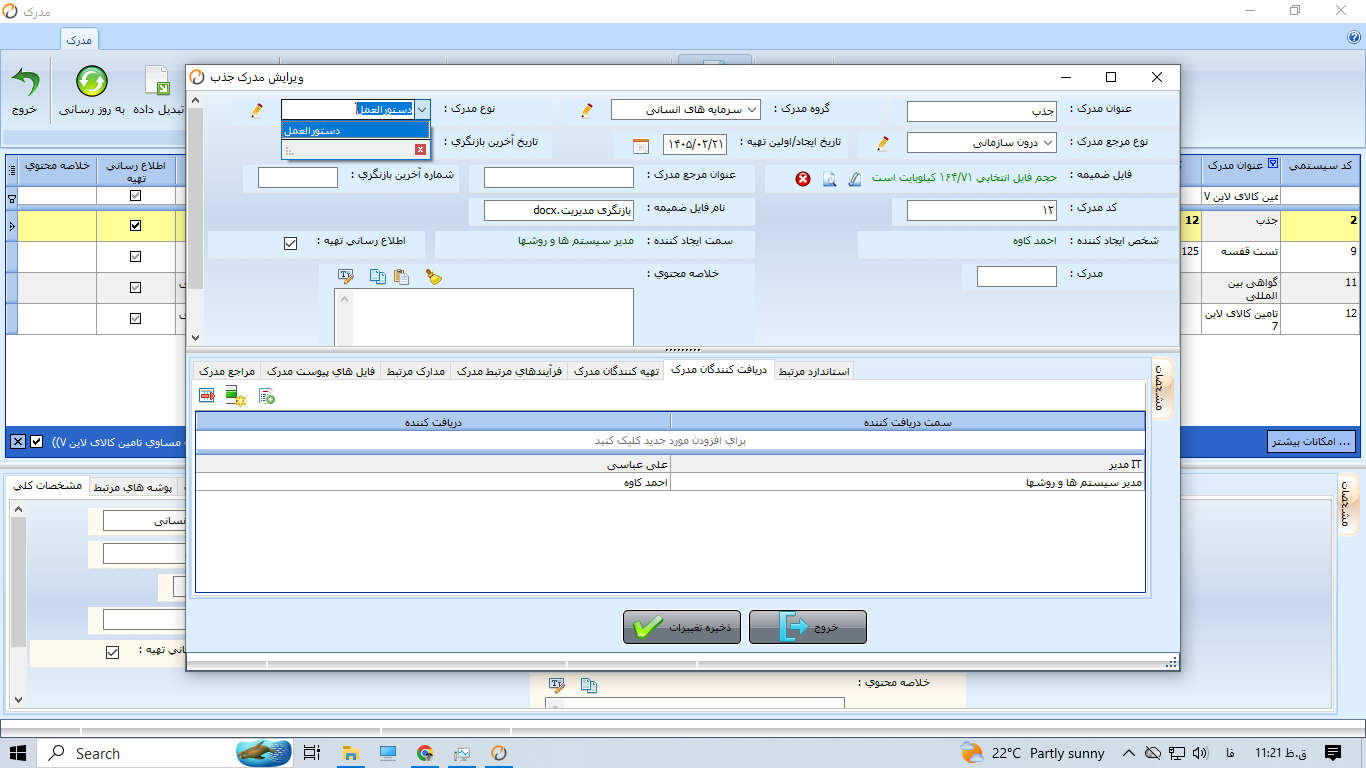
Task: Switch to فرآیندهای مرتبط مدرک tab
Action: [x=510, y=372]
